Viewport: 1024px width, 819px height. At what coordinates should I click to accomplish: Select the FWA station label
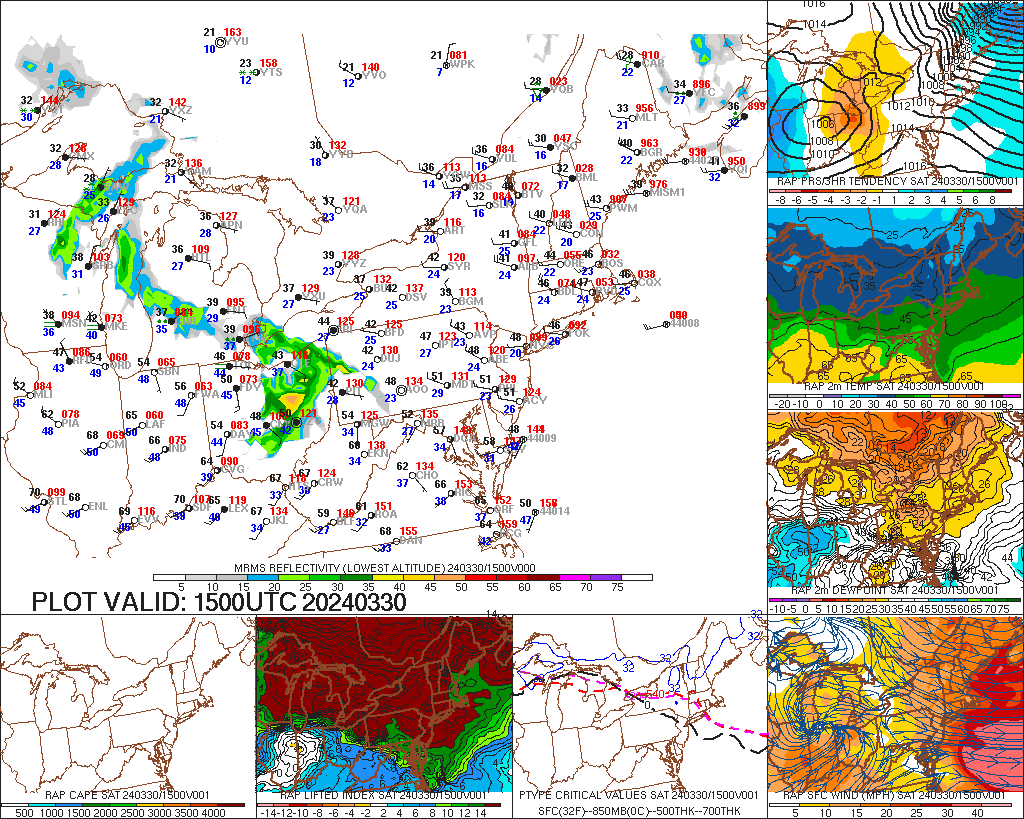pos(206,394)
